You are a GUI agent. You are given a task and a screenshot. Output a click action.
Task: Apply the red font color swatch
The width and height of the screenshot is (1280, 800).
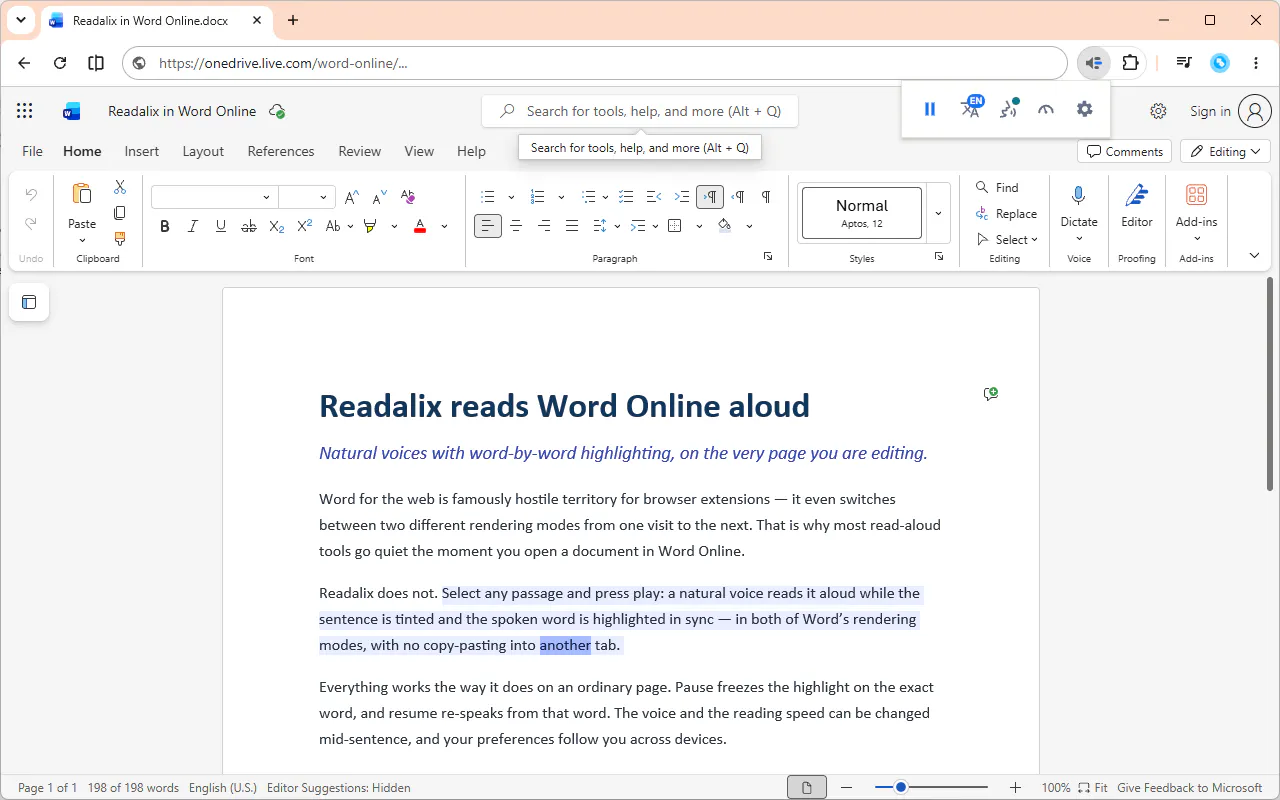[420, 226]
